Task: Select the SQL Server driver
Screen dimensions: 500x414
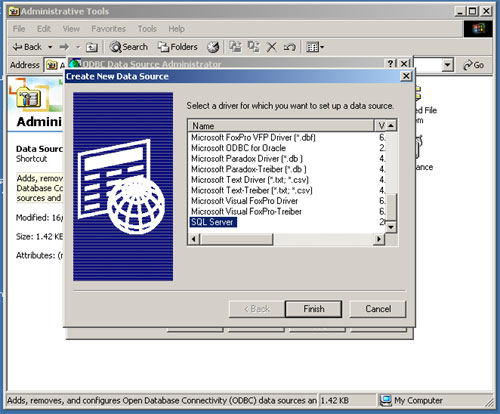Action: click(213, 222)
